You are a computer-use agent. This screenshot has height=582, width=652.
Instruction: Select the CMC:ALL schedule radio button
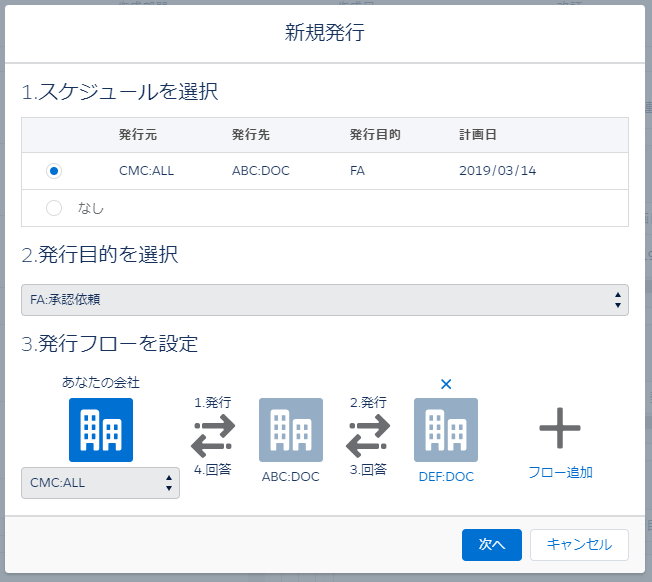54,171
